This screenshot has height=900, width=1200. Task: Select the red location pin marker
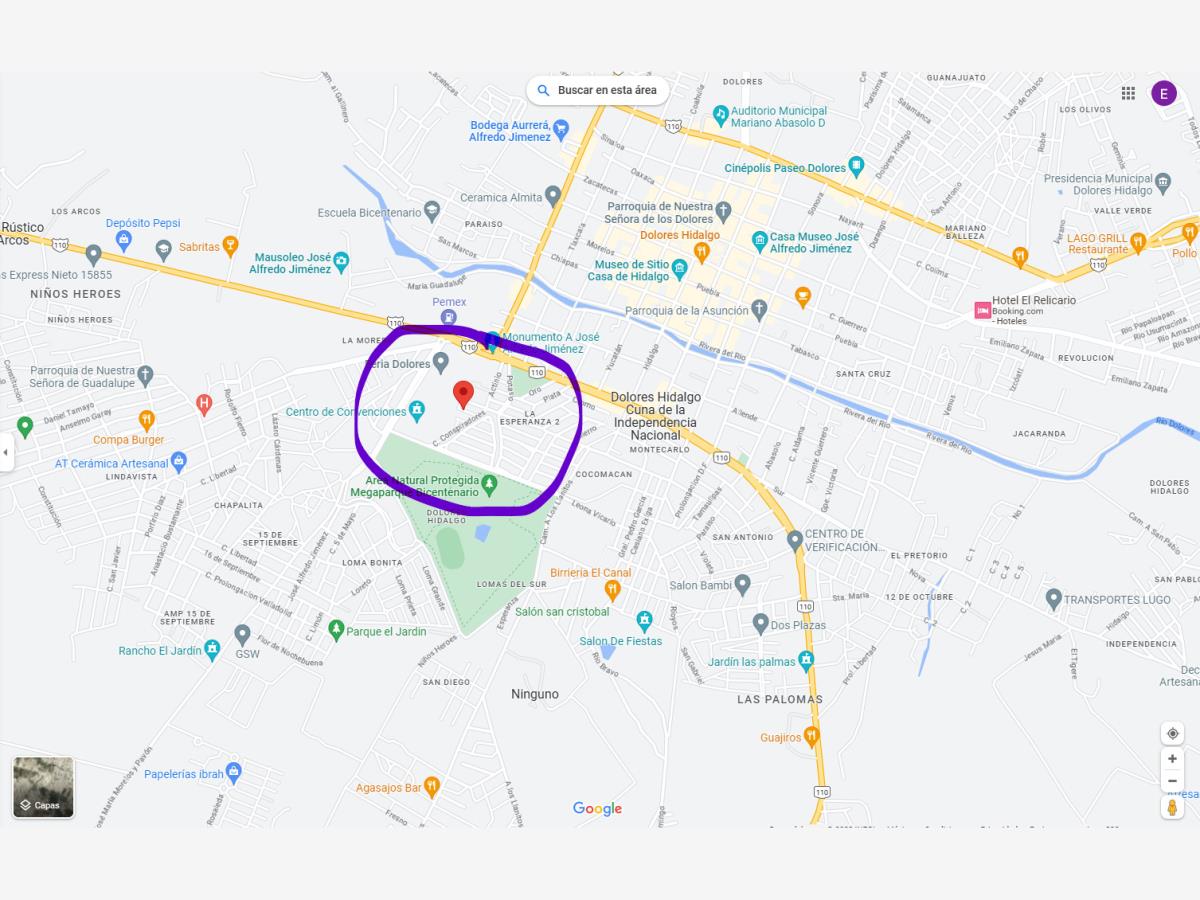point(463,395)
